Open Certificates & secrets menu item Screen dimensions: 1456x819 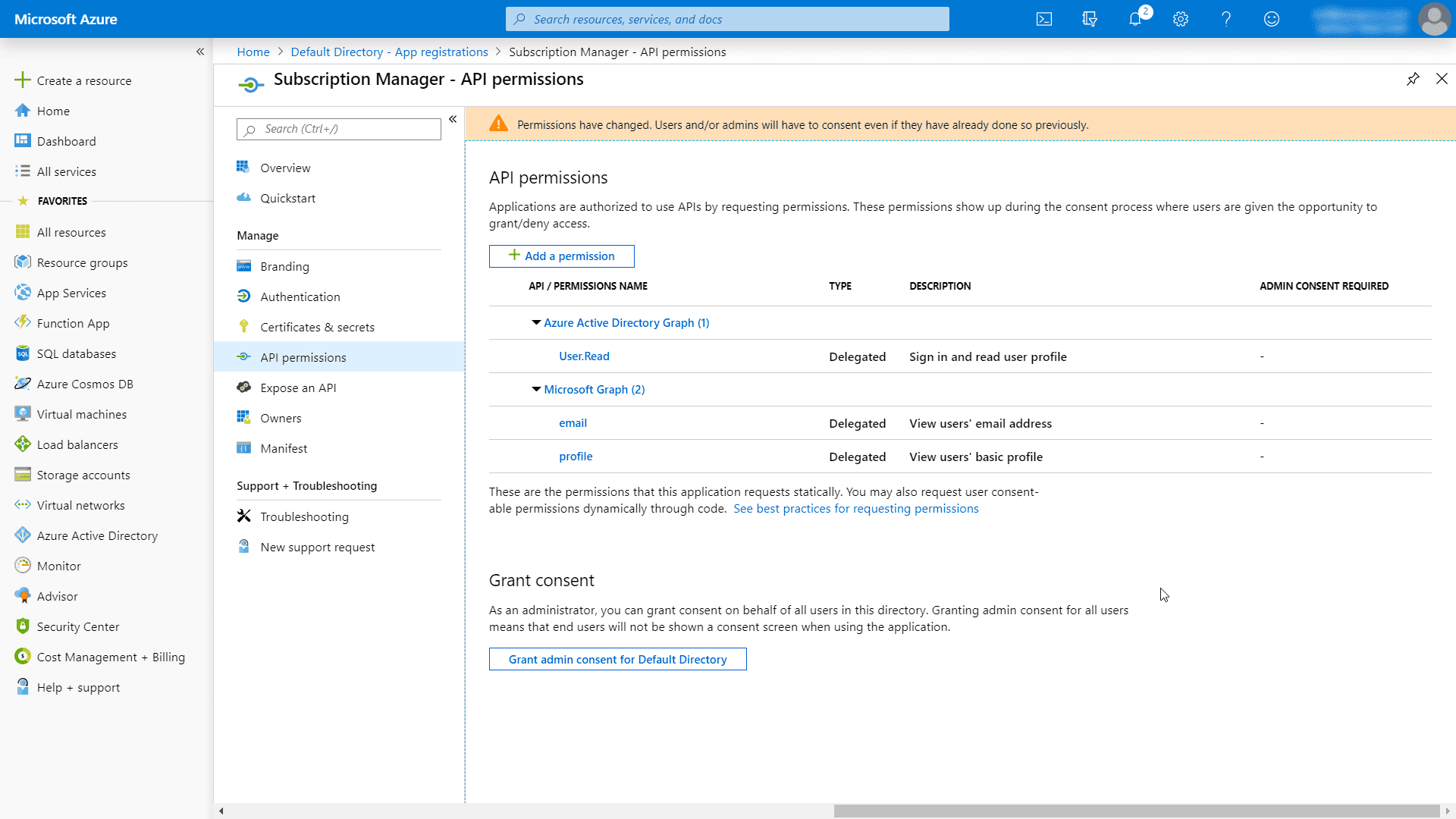(x=317, y=327)
